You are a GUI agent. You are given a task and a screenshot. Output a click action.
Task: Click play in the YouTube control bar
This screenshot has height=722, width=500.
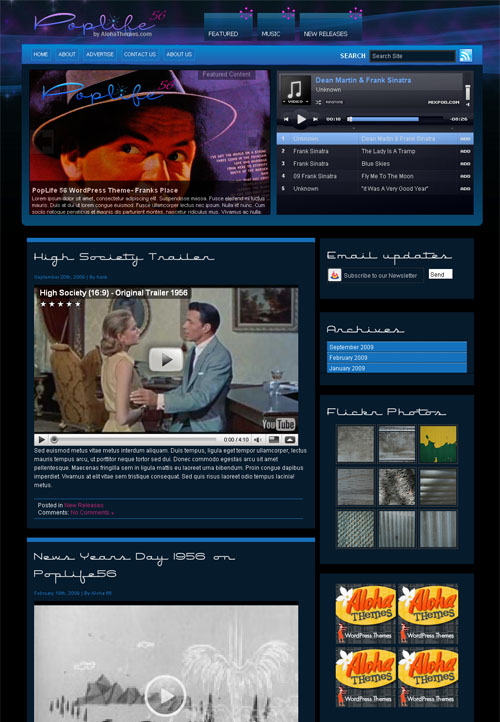tap(41, 440)
